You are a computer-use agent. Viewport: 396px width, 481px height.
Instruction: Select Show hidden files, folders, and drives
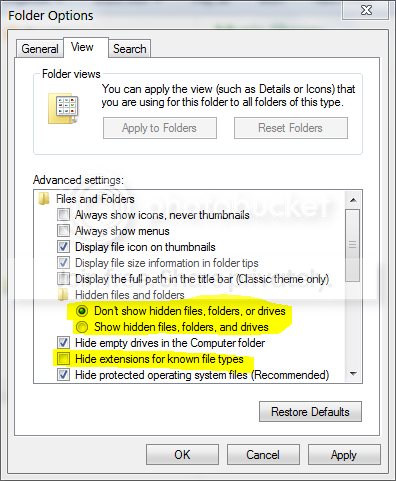[82, 327]
